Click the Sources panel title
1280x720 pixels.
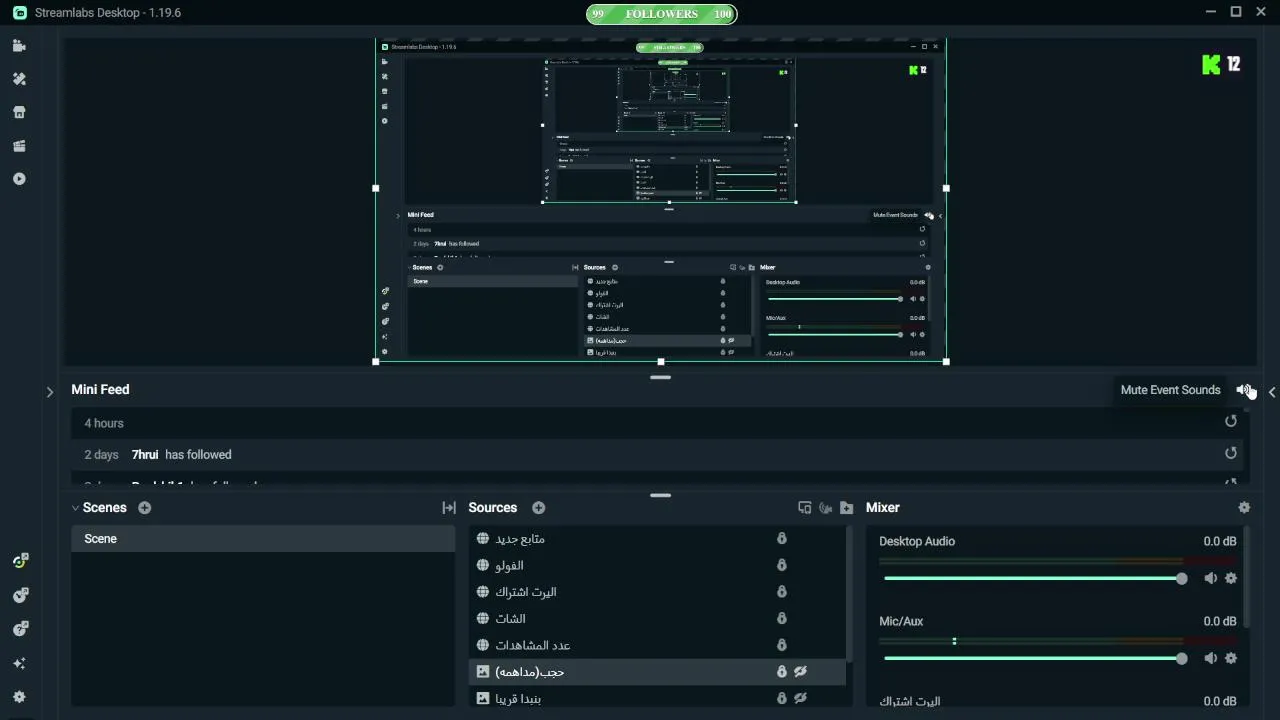[x=493, y=508]
